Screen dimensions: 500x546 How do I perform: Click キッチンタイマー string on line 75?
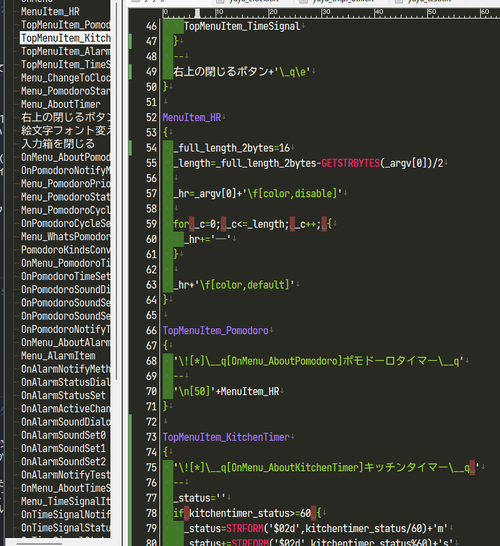pos(405,467)
